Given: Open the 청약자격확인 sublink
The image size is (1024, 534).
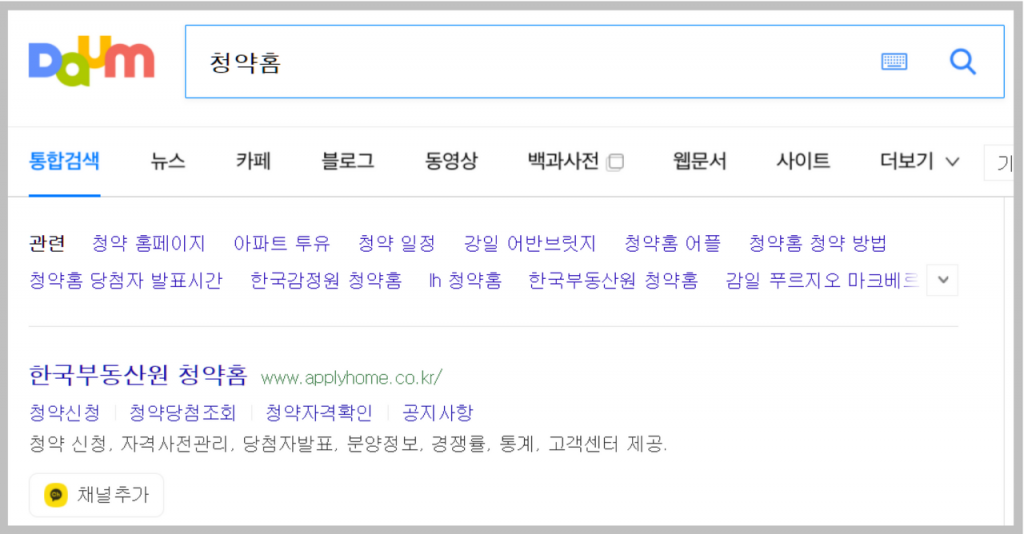Looking at the screenshot, I should point(319,413).
